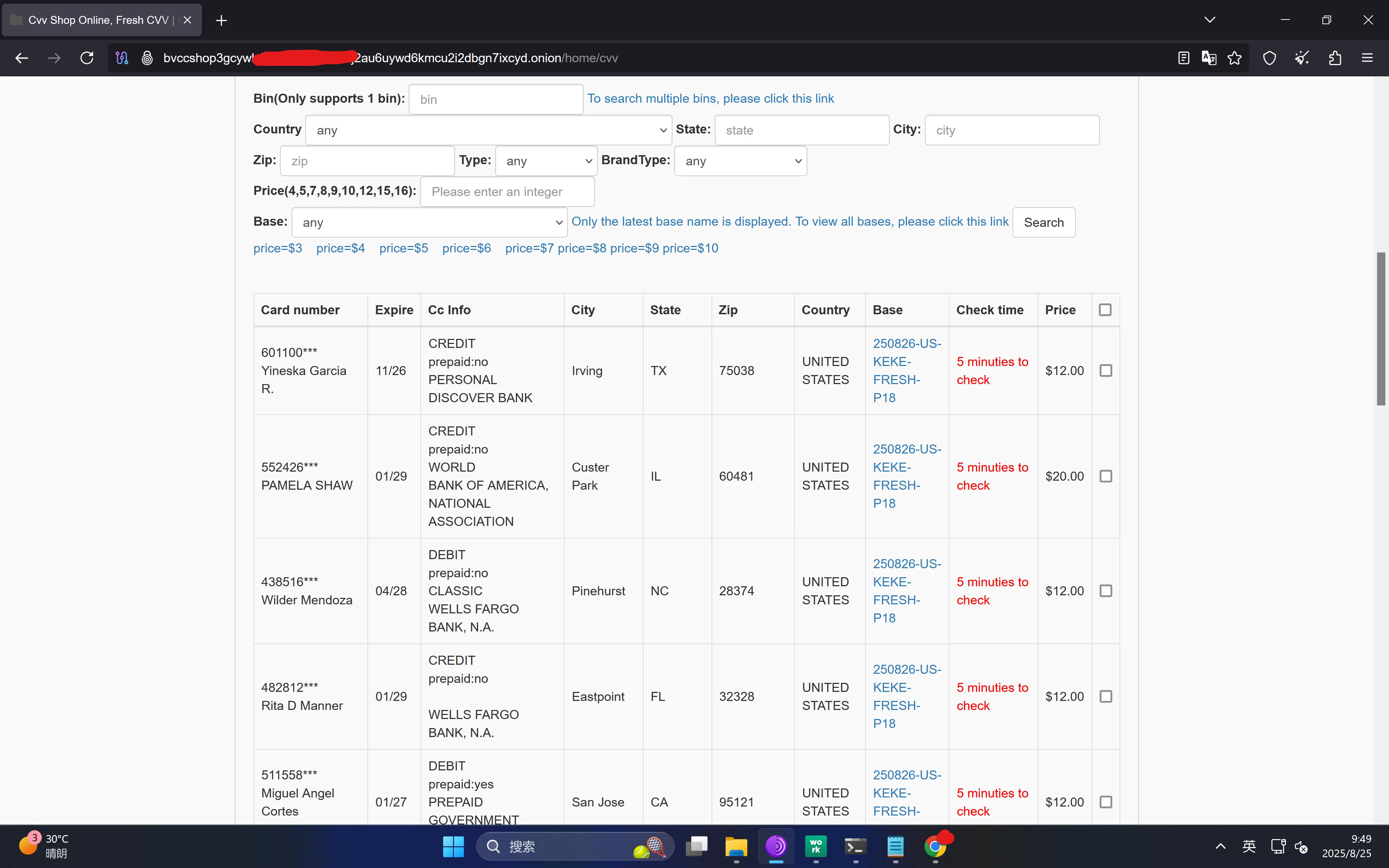This screenshot has height=868, width=1389.
Task: Reload the current page
Action: (x=87, y=58)
